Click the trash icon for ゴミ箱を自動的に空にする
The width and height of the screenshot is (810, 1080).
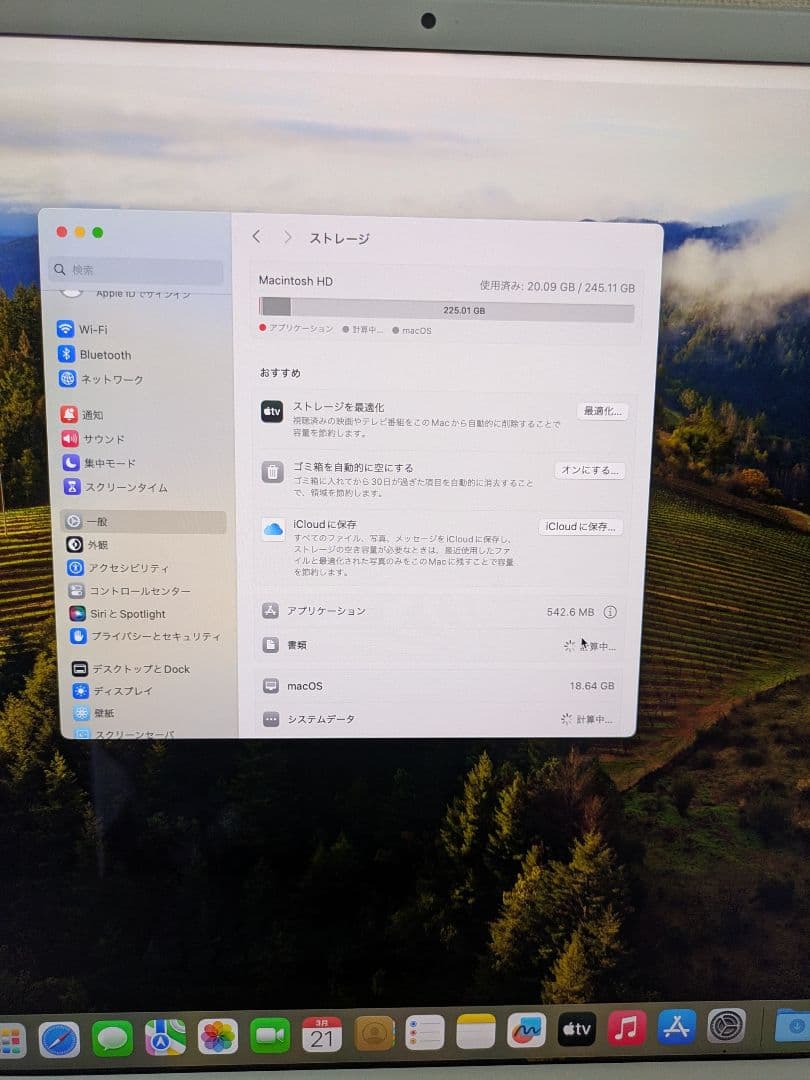pos(272,472)
